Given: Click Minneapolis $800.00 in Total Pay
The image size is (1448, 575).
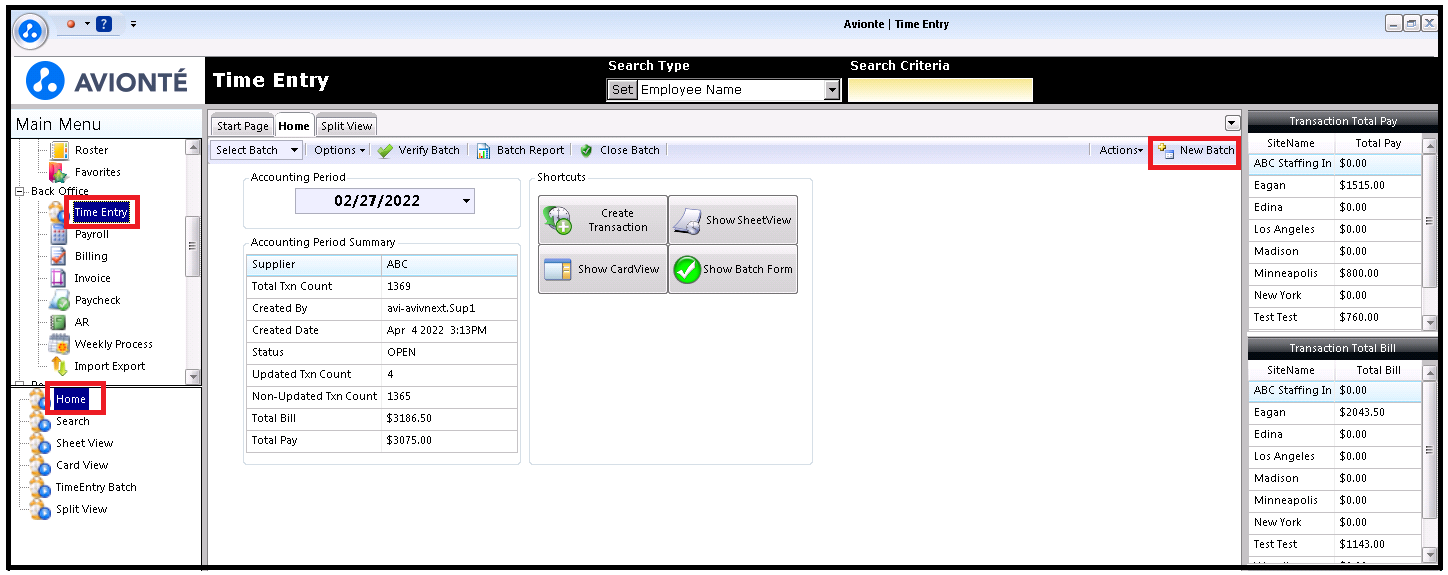Looking at the screenshot, I should pyautogui.click(x=1335, y=273).
